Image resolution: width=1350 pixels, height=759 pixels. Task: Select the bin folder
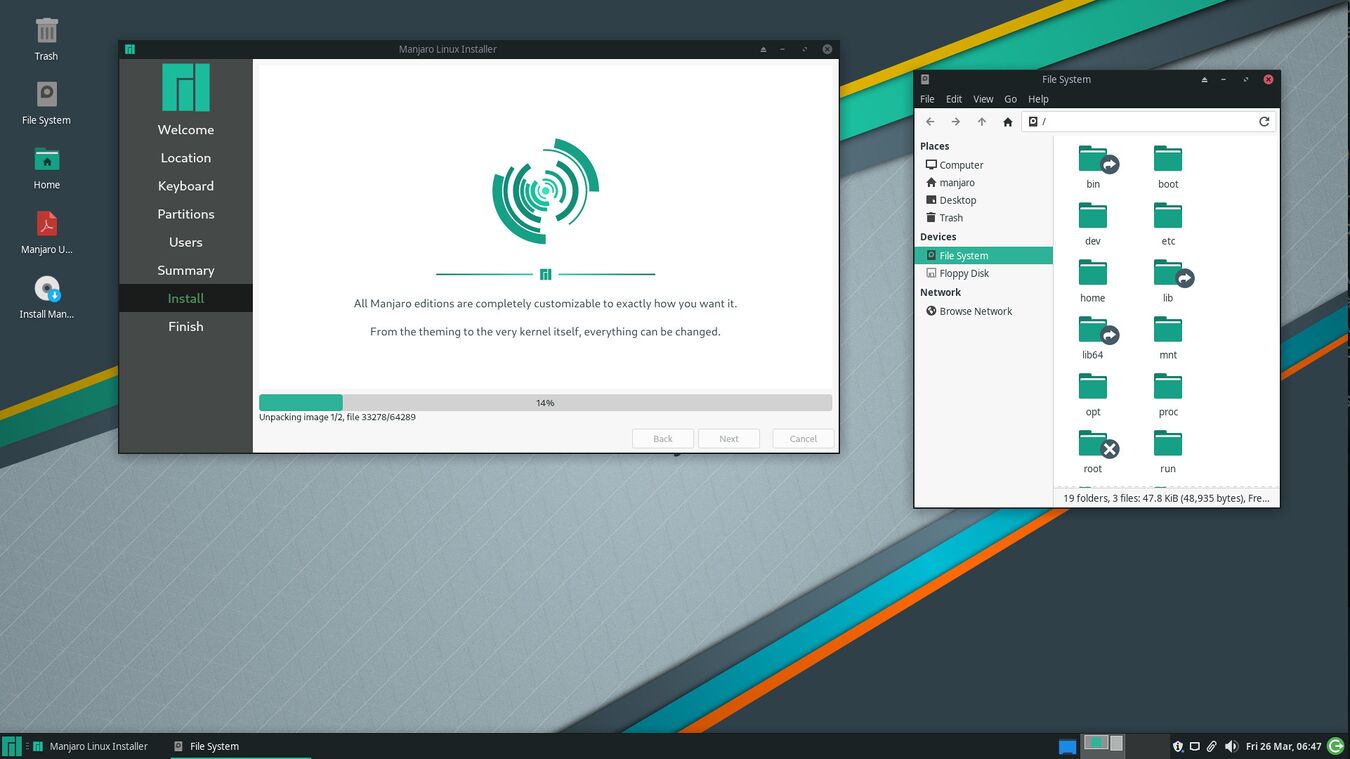point(1094,167)
